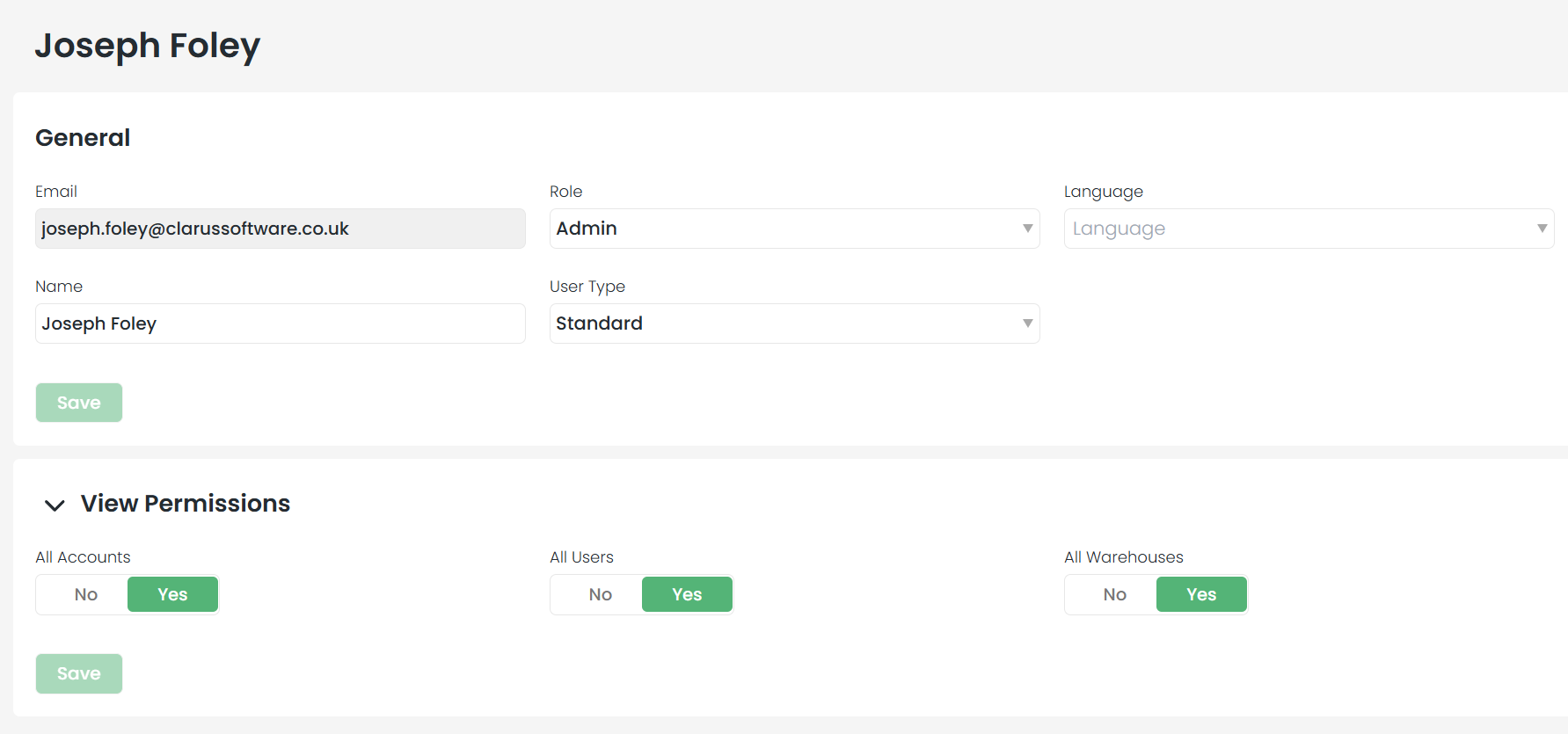Click the Role dropdown arrow icon

[x=1027, y=229]
